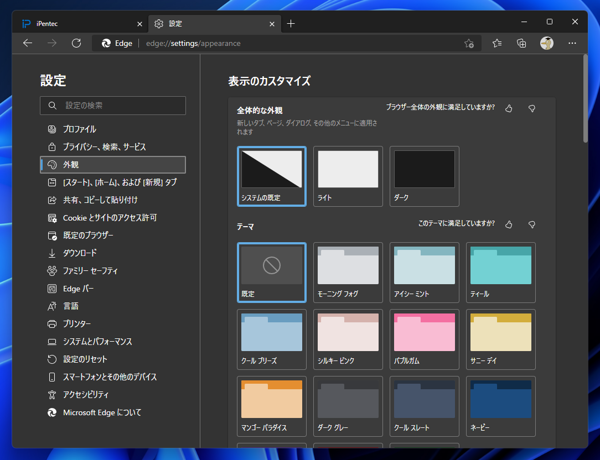Select ライト overall appearance

[348, 176]
